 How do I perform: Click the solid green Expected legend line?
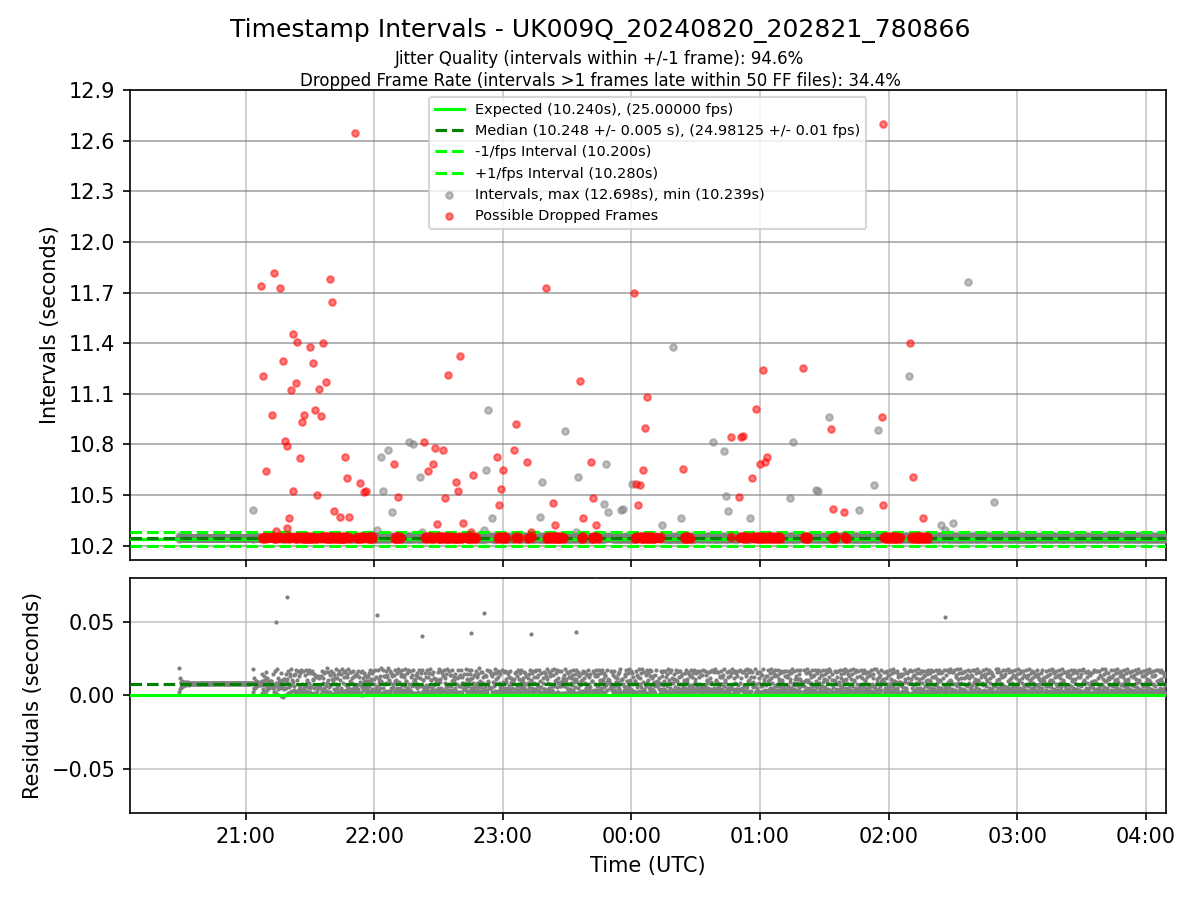point(450,109)
